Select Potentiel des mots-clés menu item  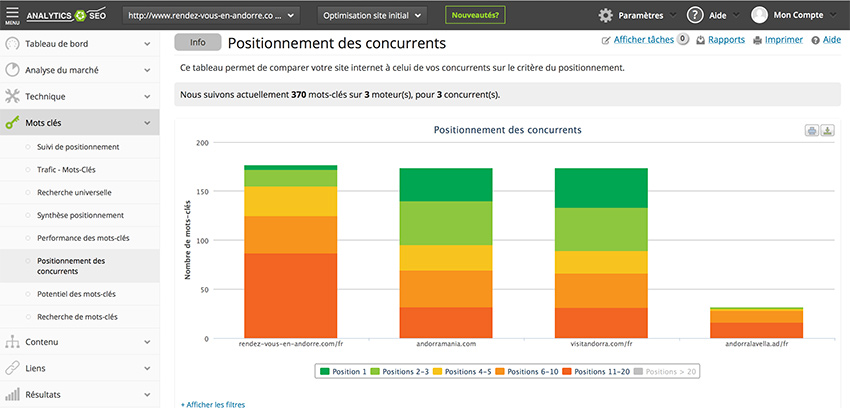(x=76, y=294)
